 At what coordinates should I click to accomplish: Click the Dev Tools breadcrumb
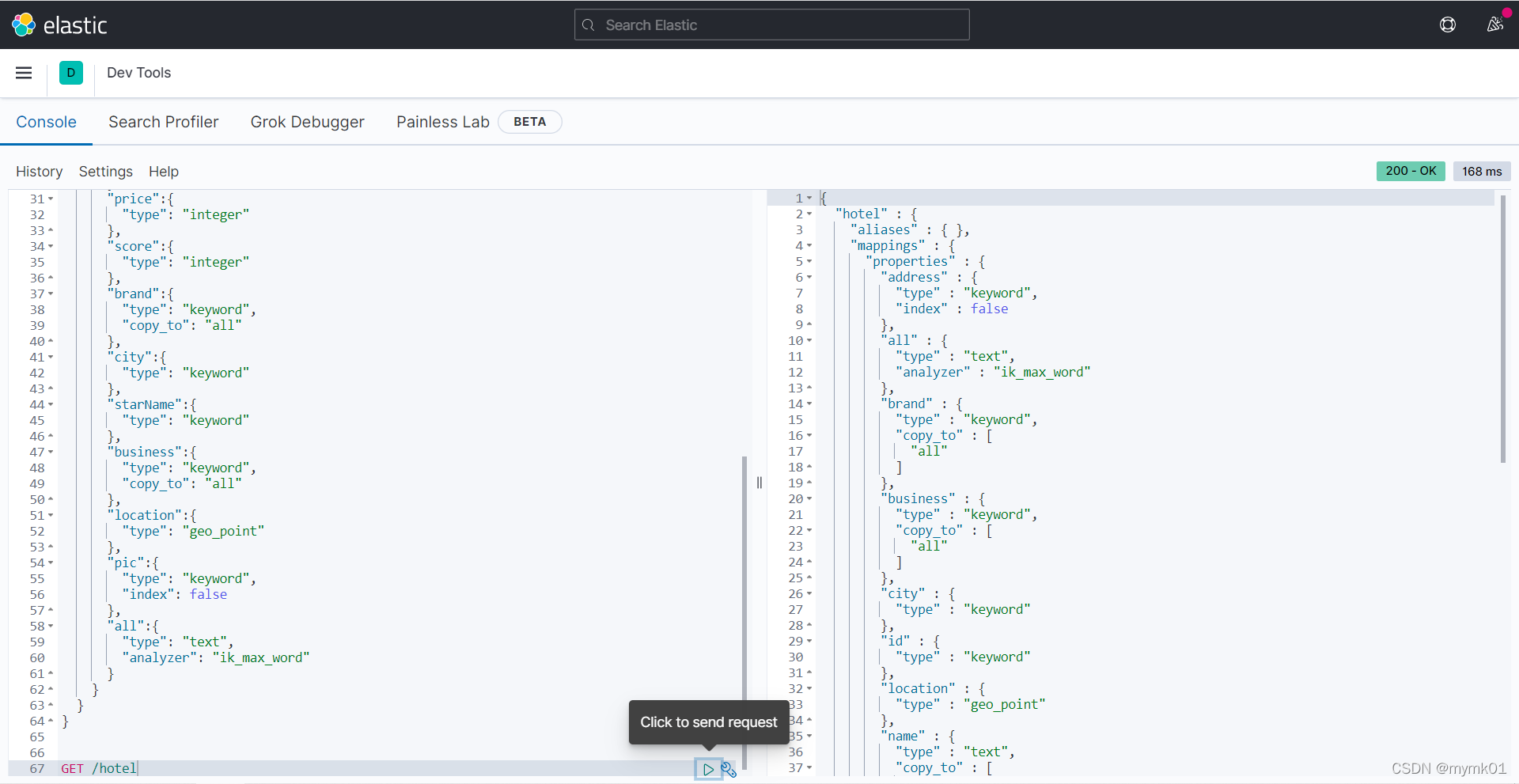tap(139, 73)
